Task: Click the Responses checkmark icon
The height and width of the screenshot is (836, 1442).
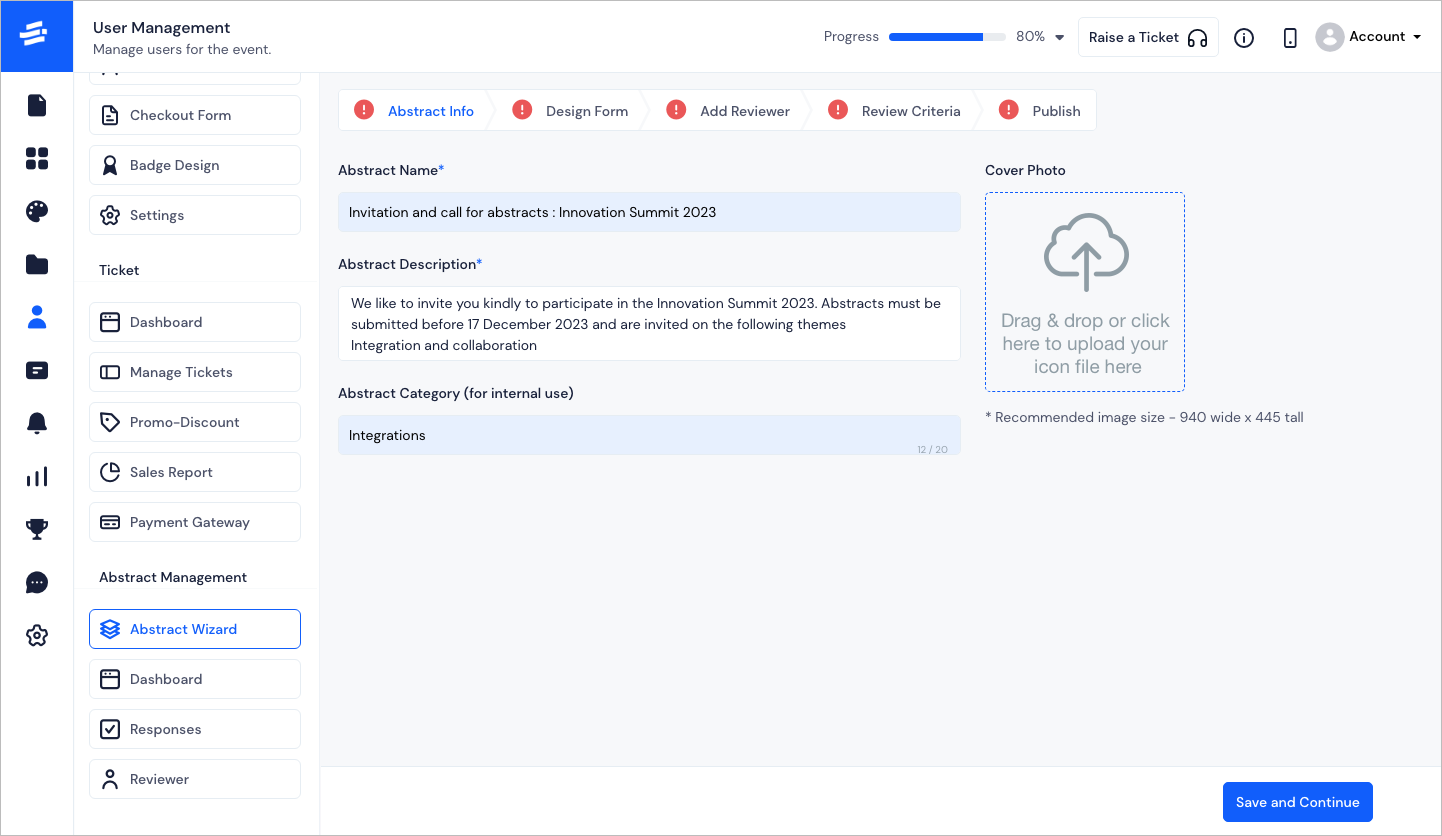Action: 111,729
